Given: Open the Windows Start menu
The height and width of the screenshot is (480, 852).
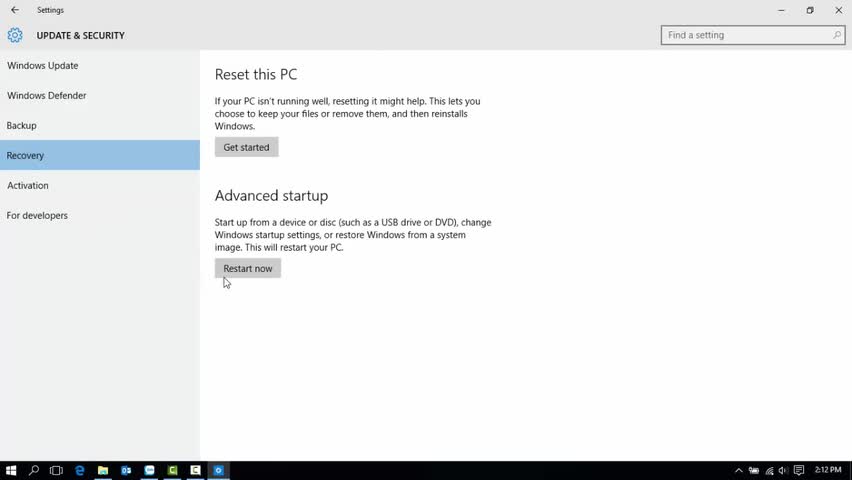Looking at the screenshot, I should (11, 470).
